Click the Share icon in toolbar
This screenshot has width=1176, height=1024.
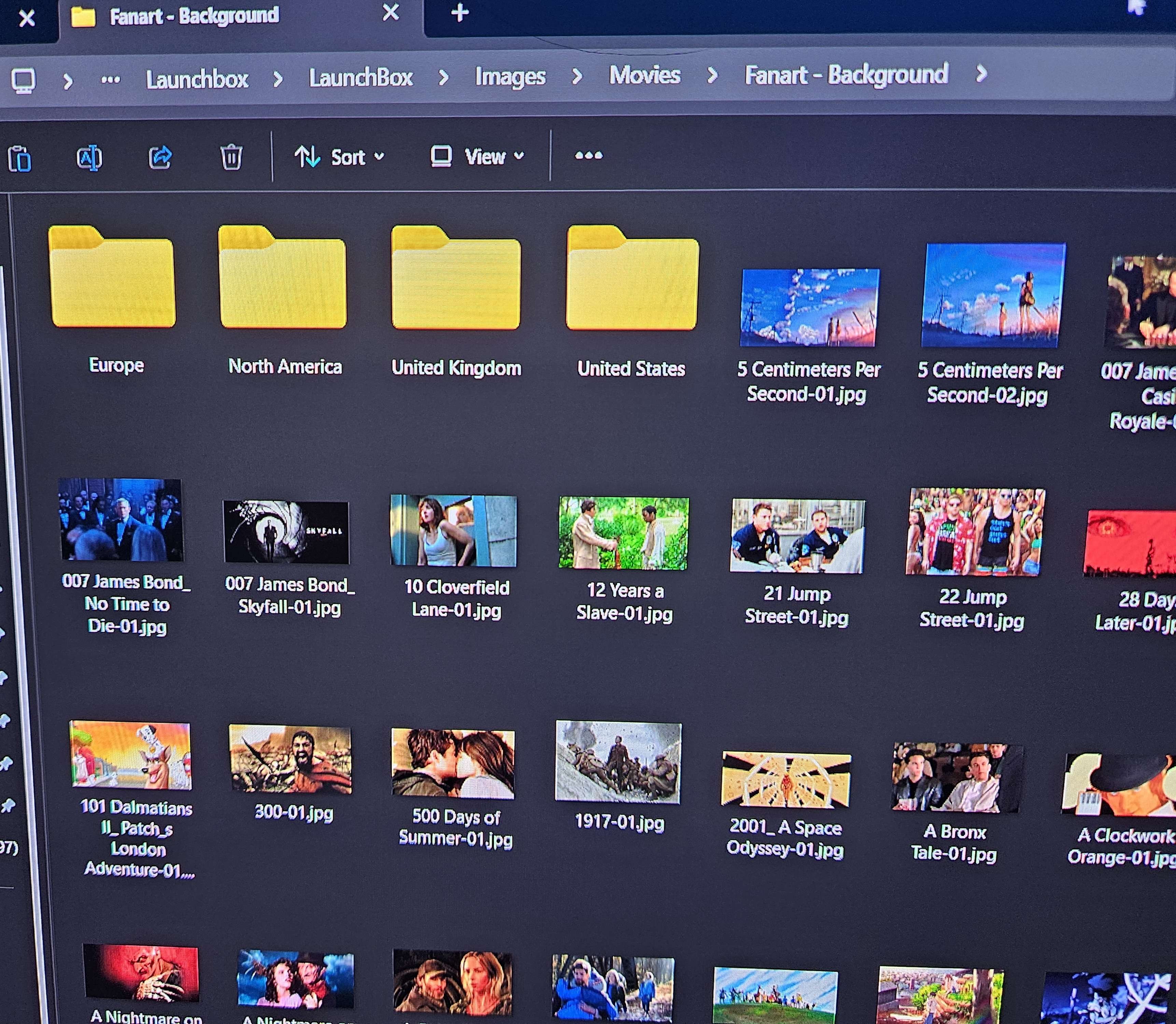[160, 157]
